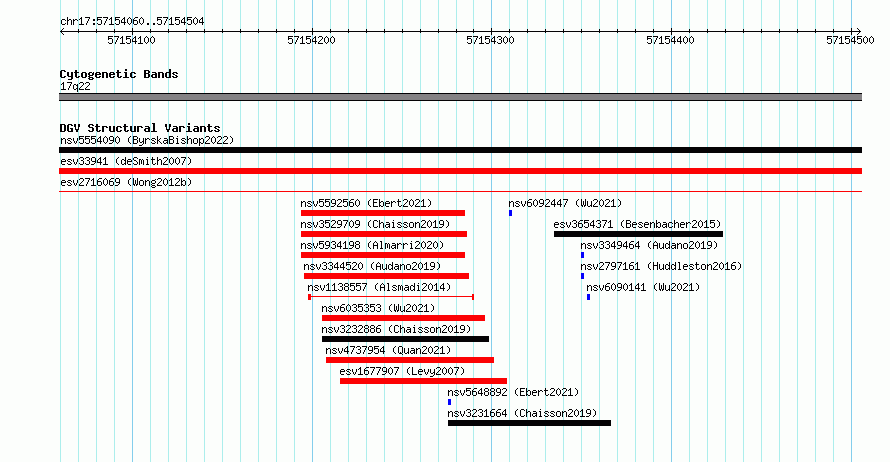Image resolution: width=890 pixels, height=462 pixels.
Task: Click the nsv5554090 (ByrskaBishop2022) variant label
Action: pos(147,140)
